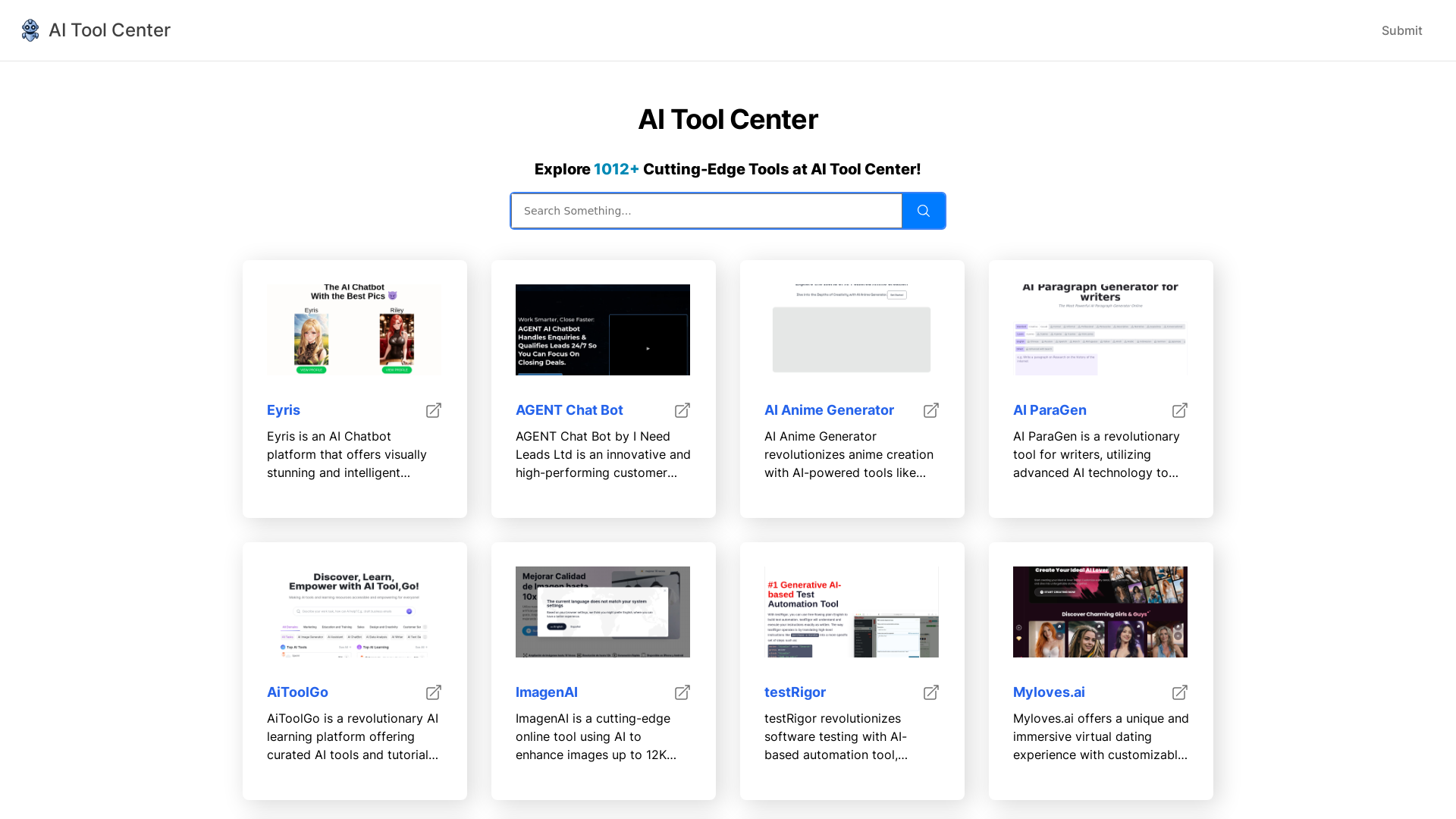Open AiToolGo external link icon
The width and height of the screenshot is (1456, 819).
434,692
